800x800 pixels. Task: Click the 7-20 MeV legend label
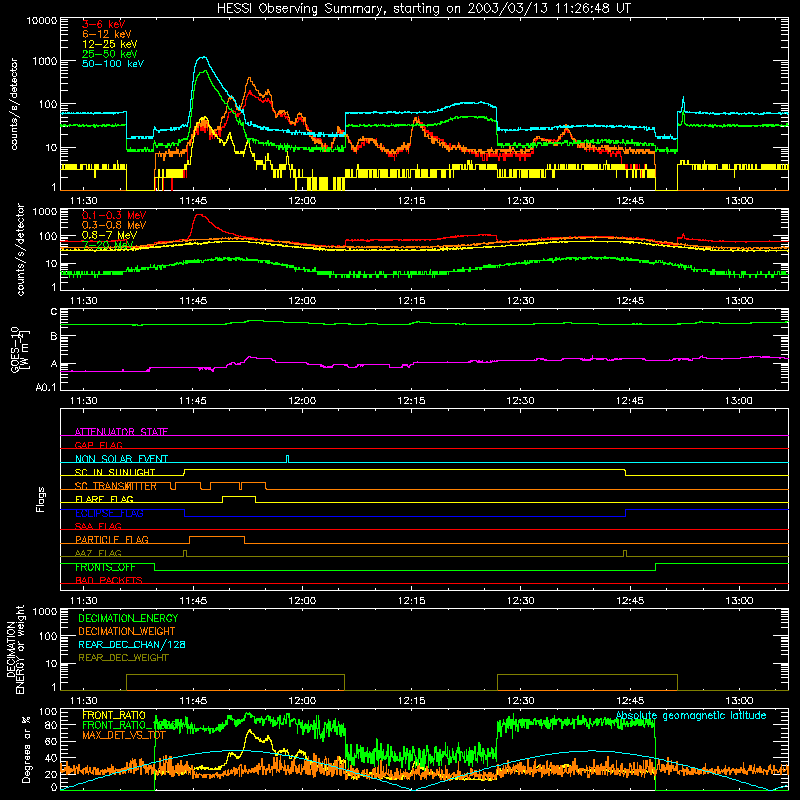[x=107, y=245]
